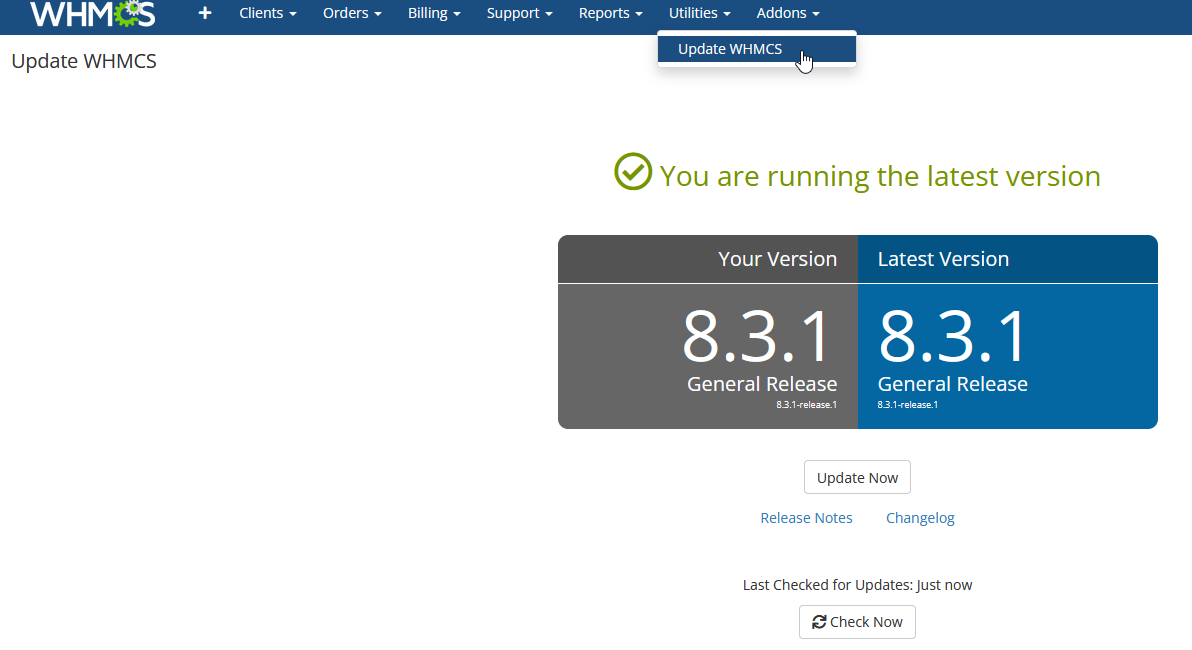This screenshot has width=1192, height=650.
Task: Click the green checkmark circle icon
Action: (x=632, y=172)
